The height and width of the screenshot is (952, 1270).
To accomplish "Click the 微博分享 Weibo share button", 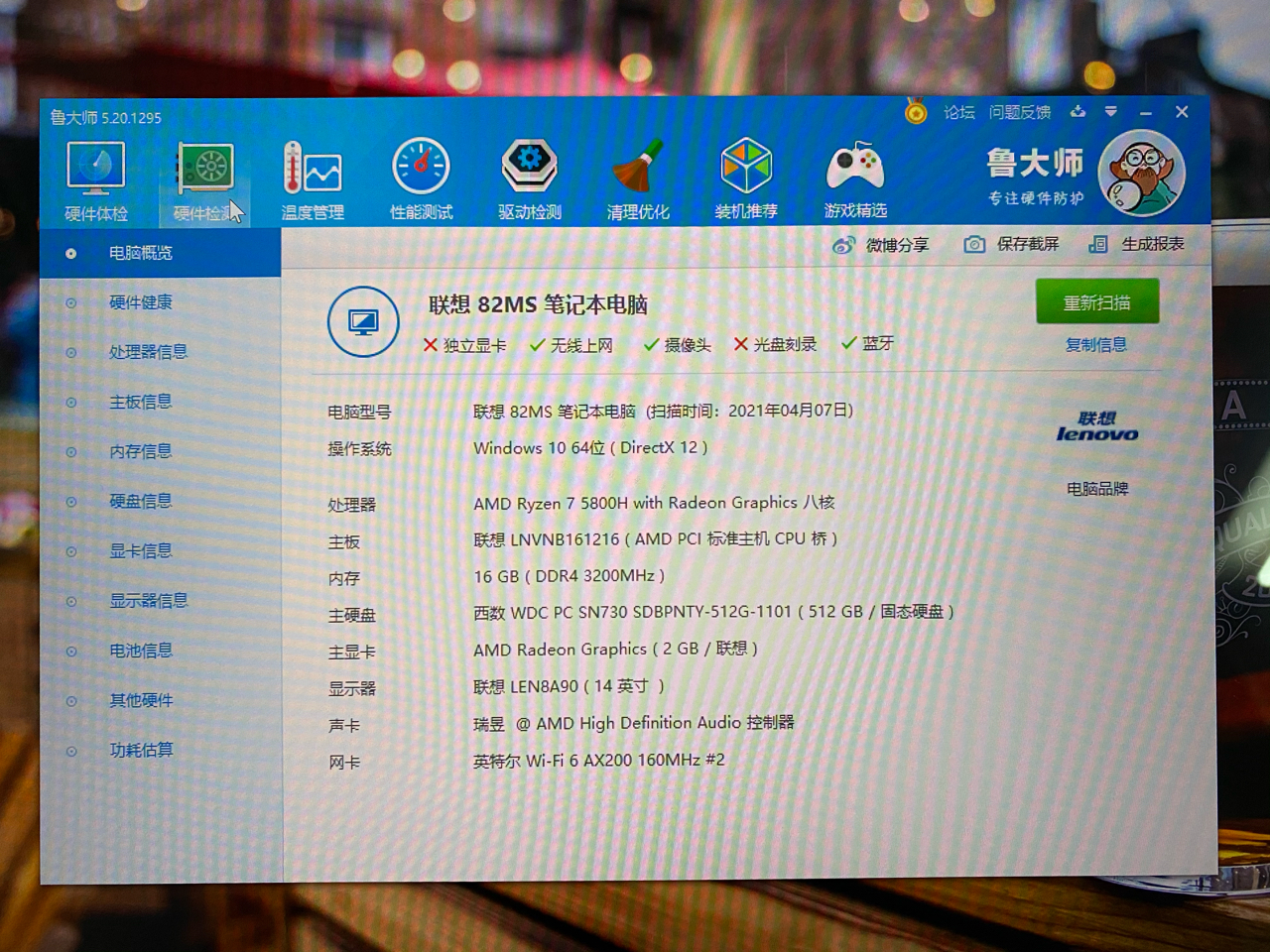I will pyautogui.click(x=880, y=245).
